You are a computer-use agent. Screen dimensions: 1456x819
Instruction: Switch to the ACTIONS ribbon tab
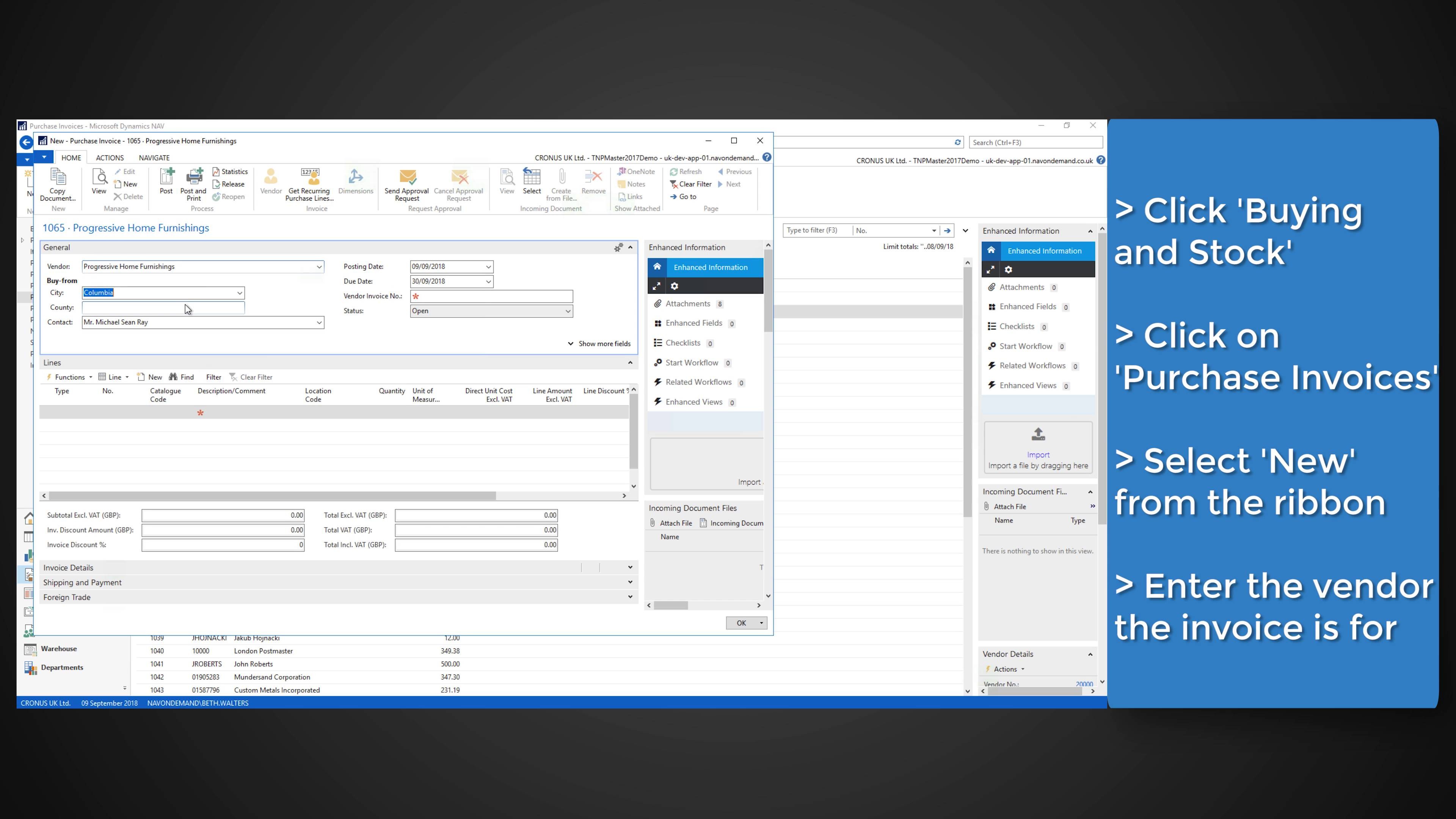pyautogui.click(x=109, y=158)
